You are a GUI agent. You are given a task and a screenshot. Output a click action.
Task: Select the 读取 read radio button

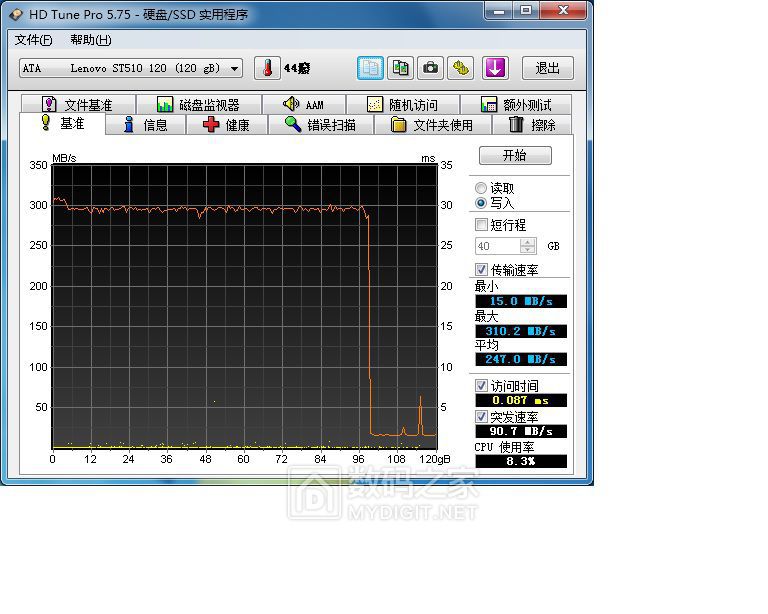pyautogui.click(x=481, y=188)
